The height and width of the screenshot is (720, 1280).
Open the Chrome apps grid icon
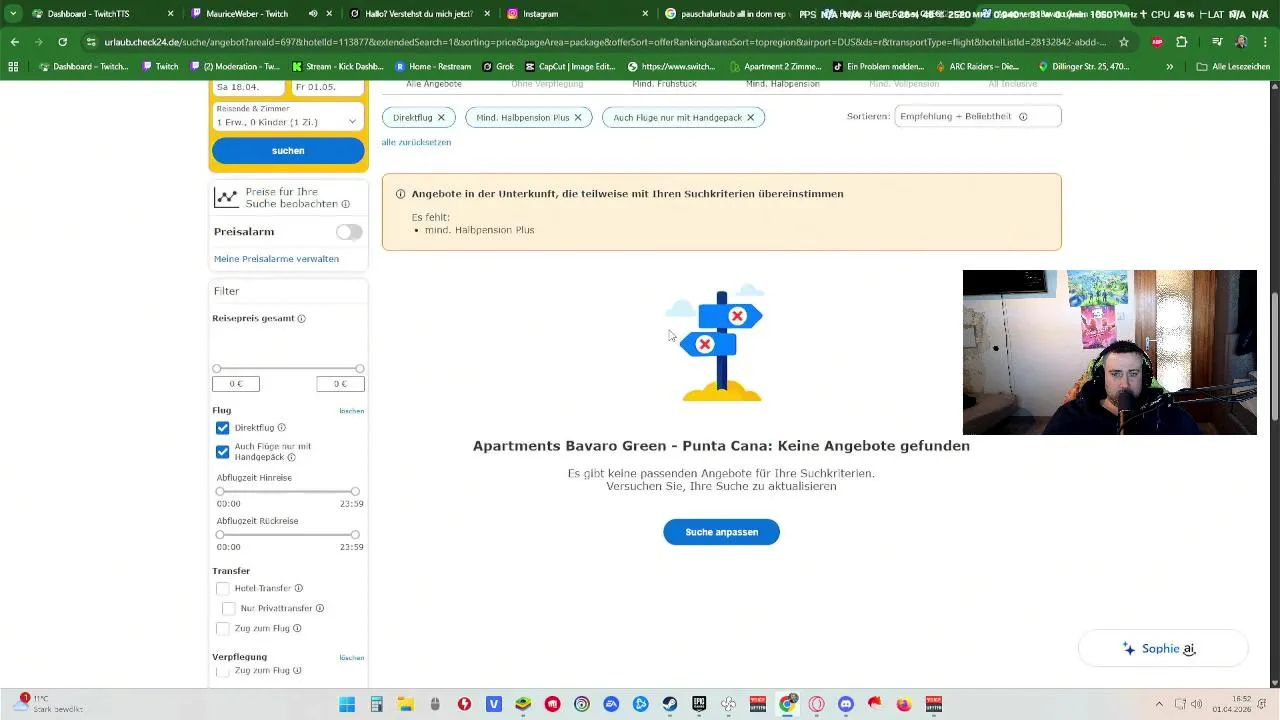click(x=13, y=66)
